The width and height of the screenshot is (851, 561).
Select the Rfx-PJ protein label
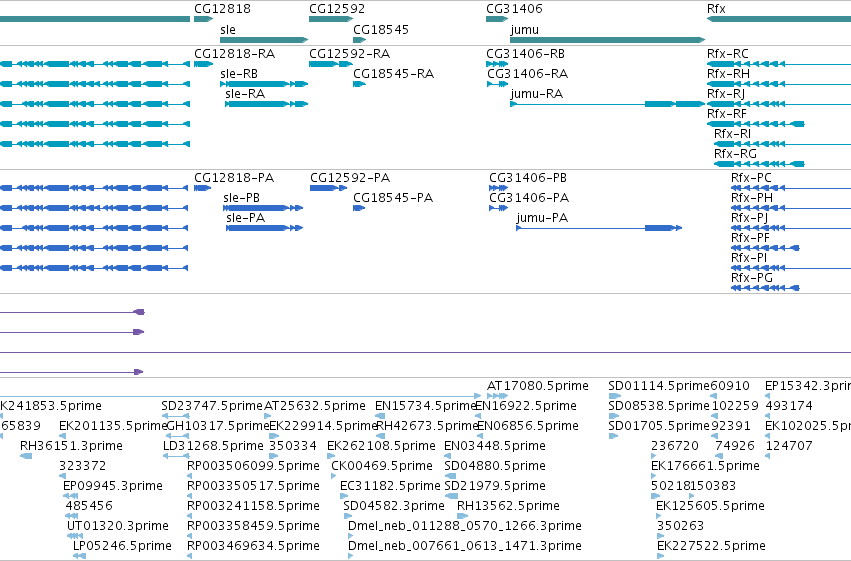tap(749, 218)
